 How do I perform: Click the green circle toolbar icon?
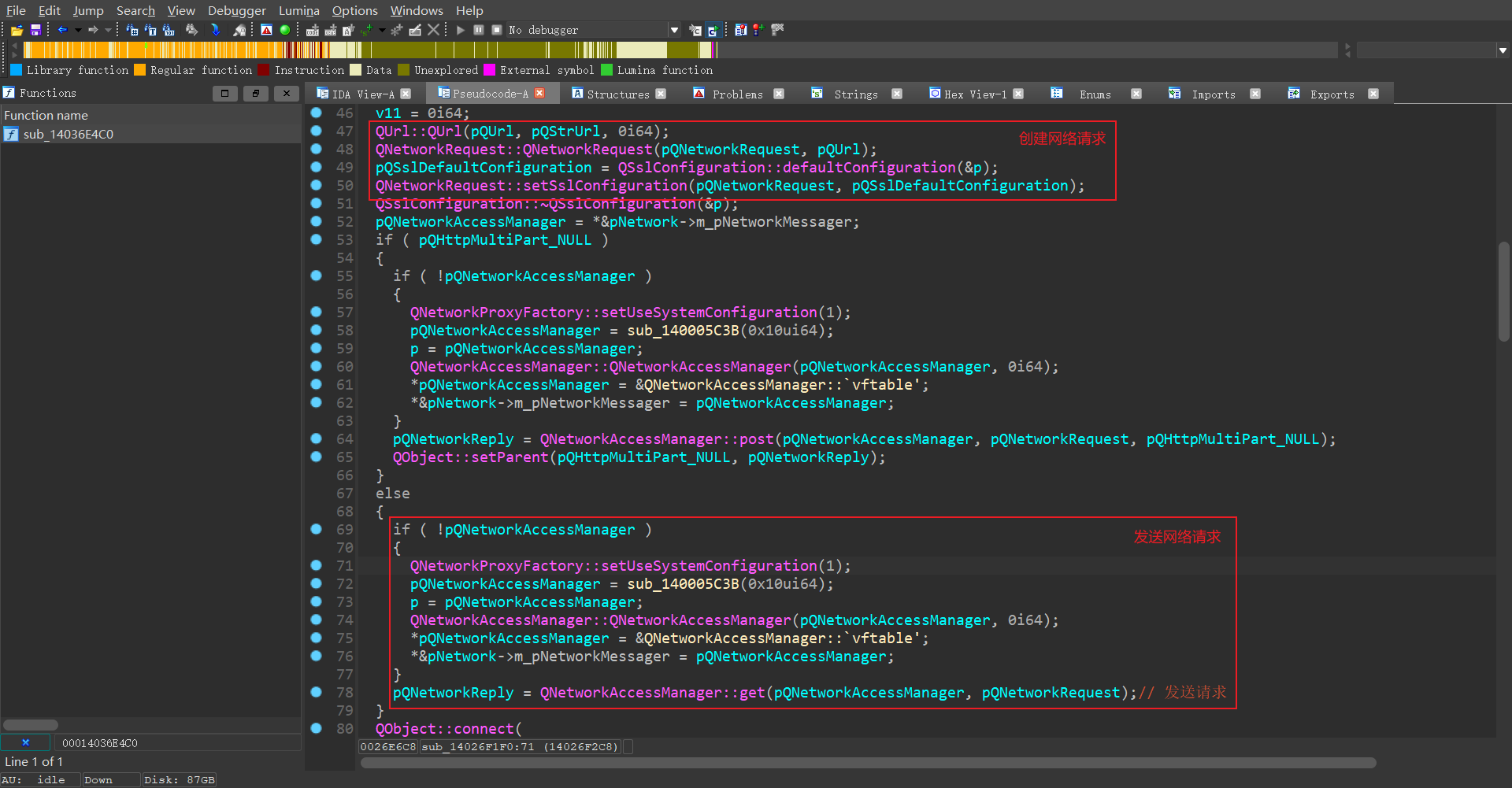[x=285, y=30]
